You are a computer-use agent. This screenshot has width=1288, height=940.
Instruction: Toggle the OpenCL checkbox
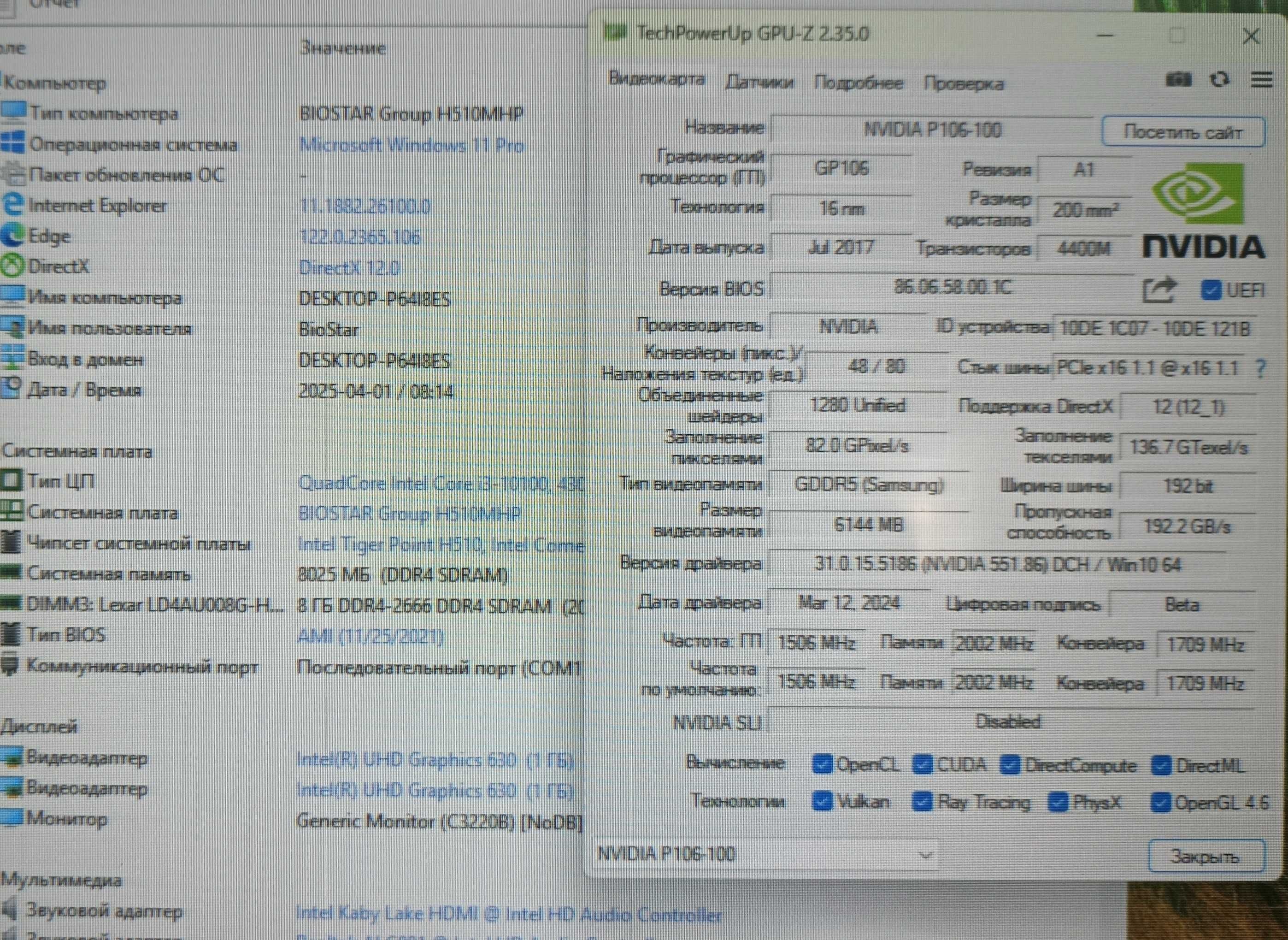tap(822, 764)
